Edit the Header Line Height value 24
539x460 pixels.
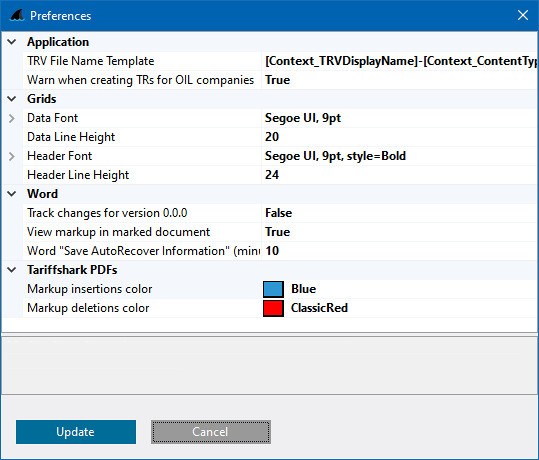click(x=400, y=175)
